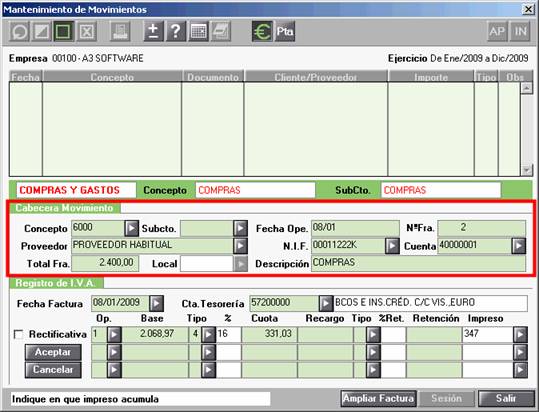Close the Mantenimiento de Movimientos window
539x412 pixels.
tap(528, 9)
